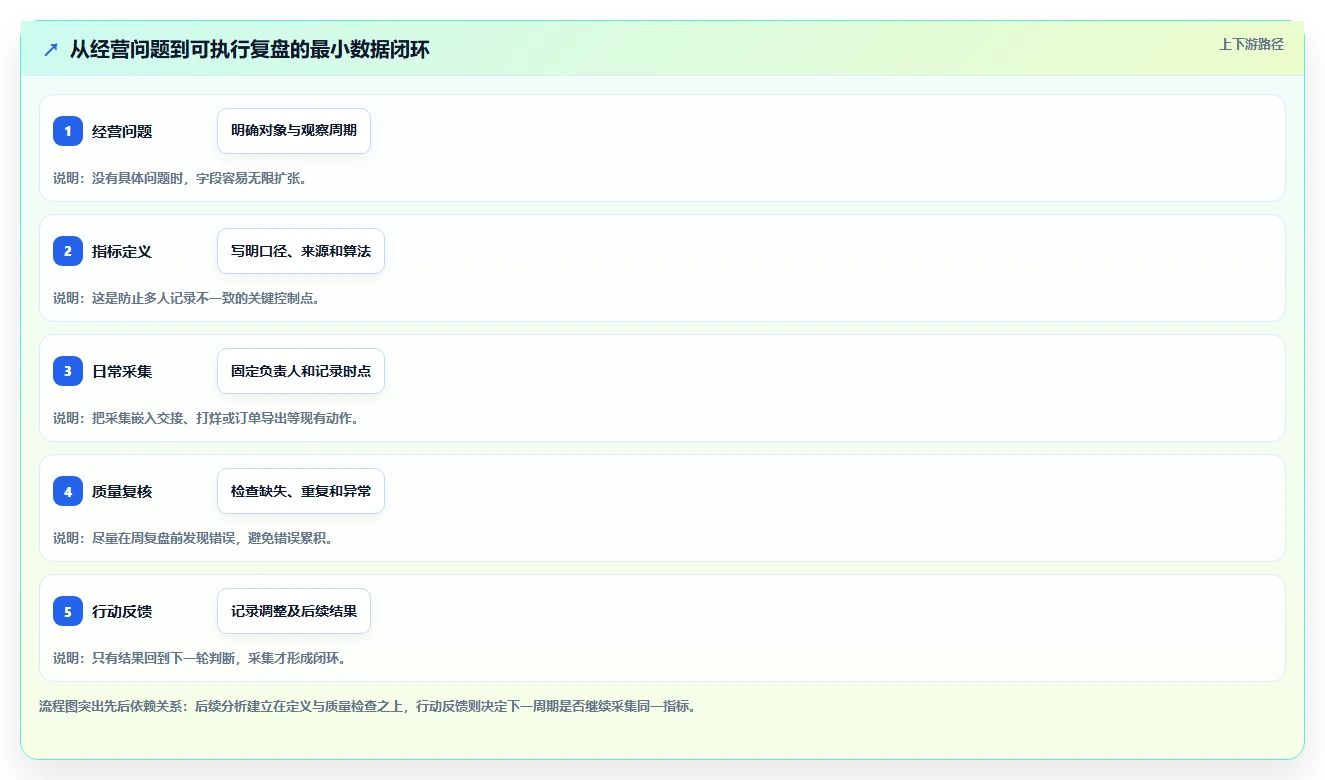Select the 写明口径、来源和算法 chip
The height and width of the screenshot is (780, 1325).
tap(301, 251)
